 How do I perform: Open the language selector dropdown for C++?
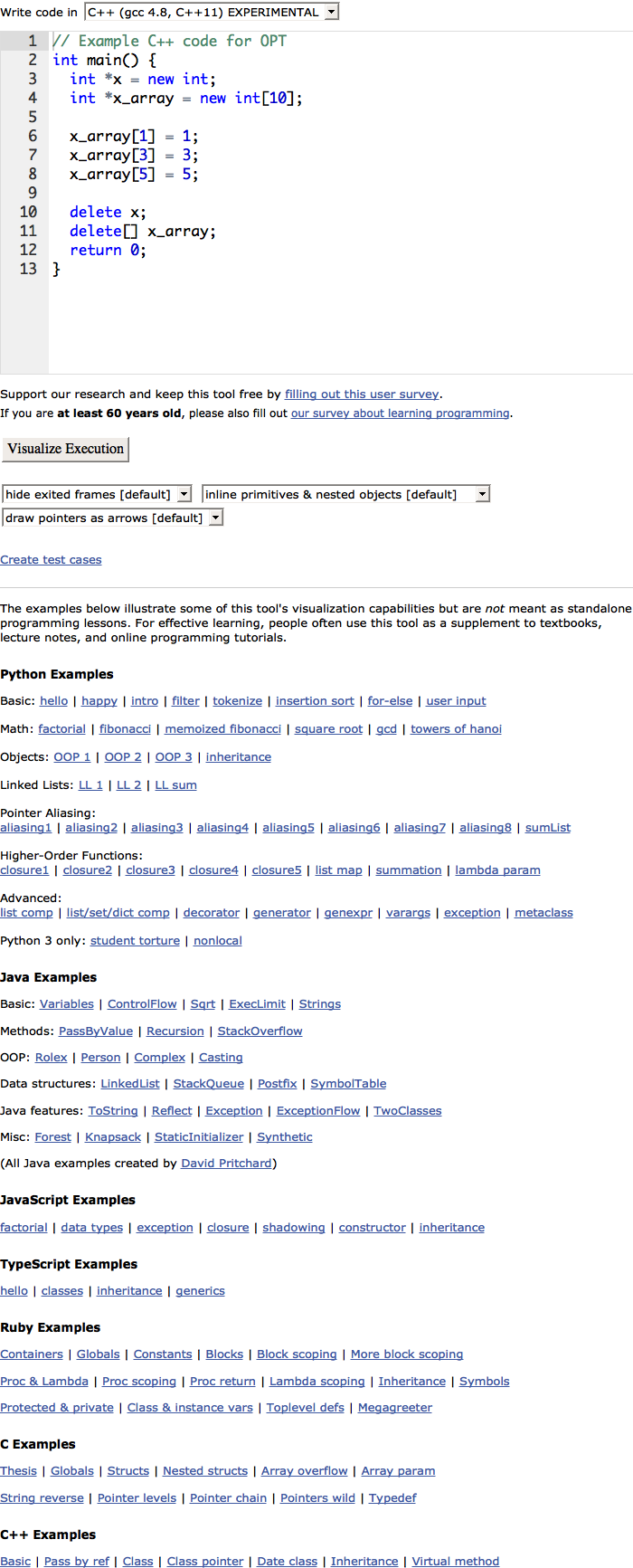click(x=212, y=12)
